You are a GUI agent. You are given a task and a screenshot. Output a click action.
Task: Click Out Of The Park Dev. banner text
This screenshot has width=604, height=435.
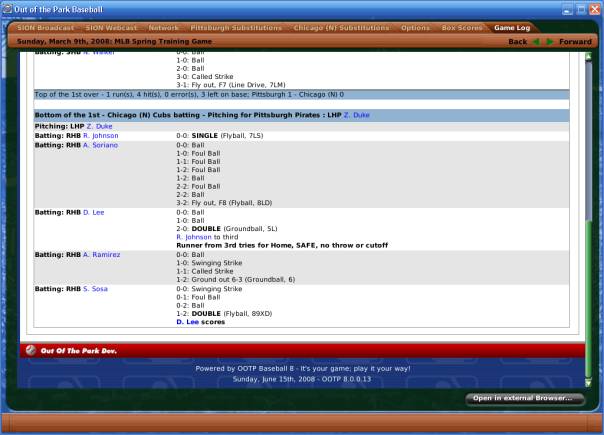tap(79, 351)
